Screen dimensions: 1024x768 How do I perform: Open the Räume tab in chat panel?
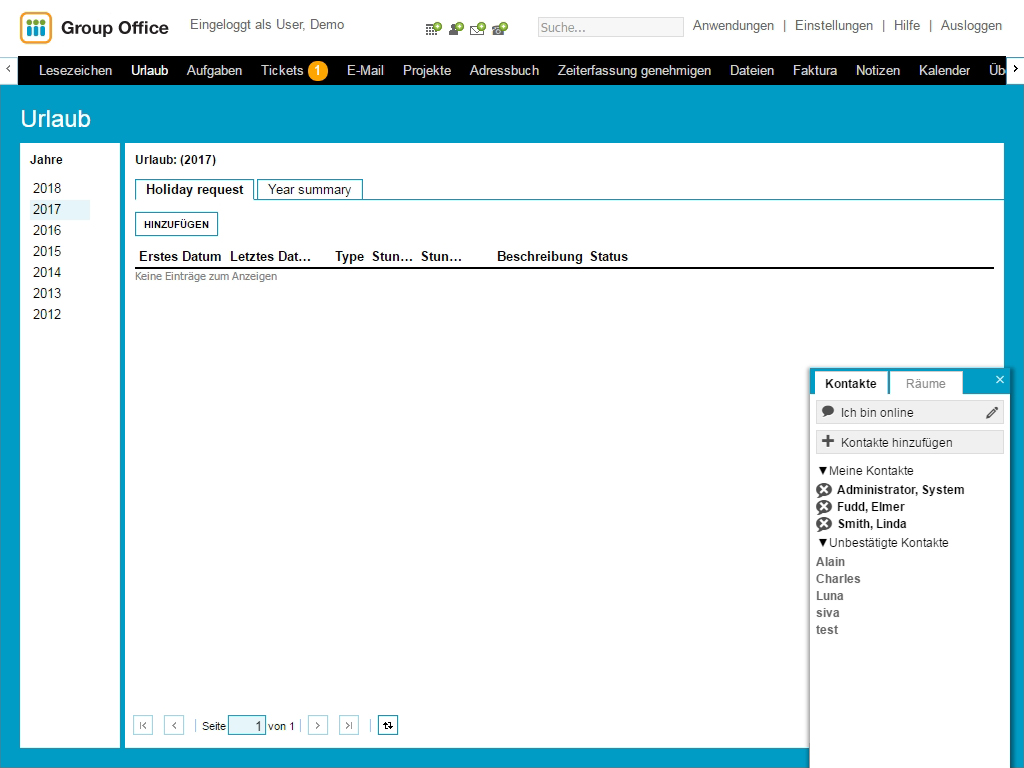point(925,383)
